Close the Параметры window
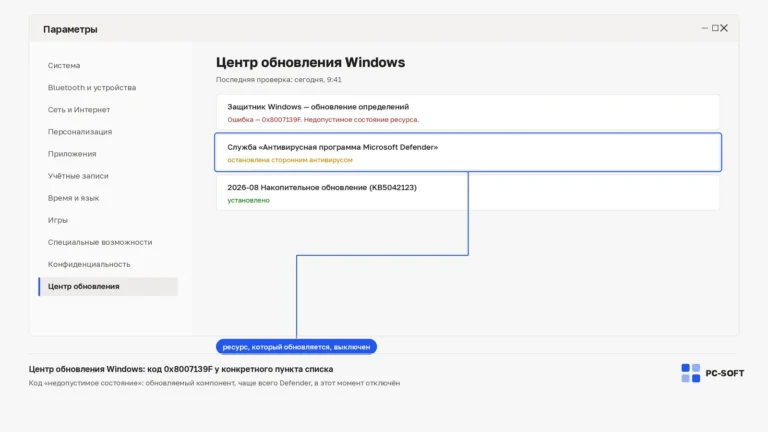Screen dimensions: 768x432 pyautogui.click(x=724, y=28)
